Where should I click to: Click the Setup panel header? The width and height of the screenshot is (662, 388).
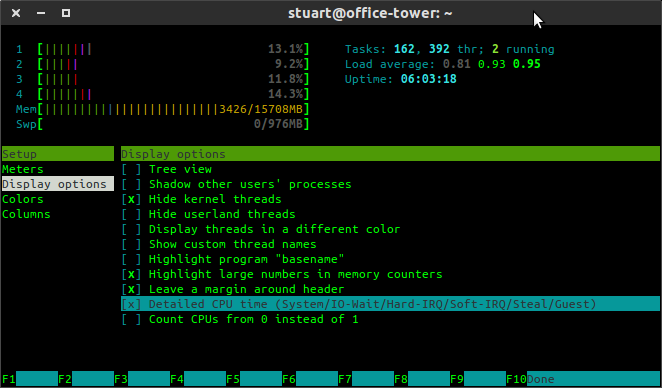click(58, 154)
